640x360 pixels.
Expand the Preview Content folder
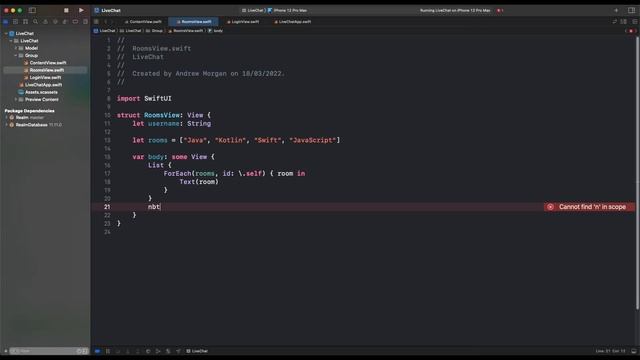pos(16,100)
